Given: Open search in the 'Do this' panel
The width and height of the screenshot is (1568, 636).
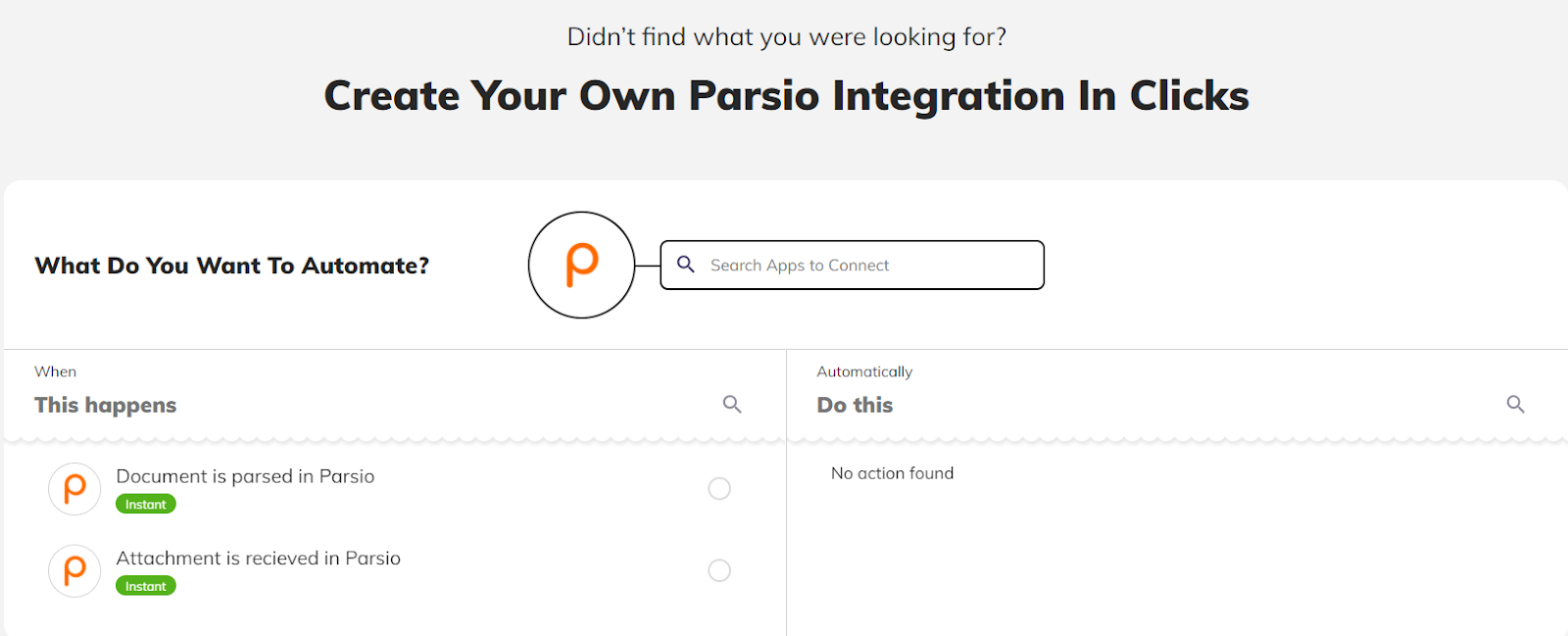Looking at the screenshot, I should (x=1515, y=404).
